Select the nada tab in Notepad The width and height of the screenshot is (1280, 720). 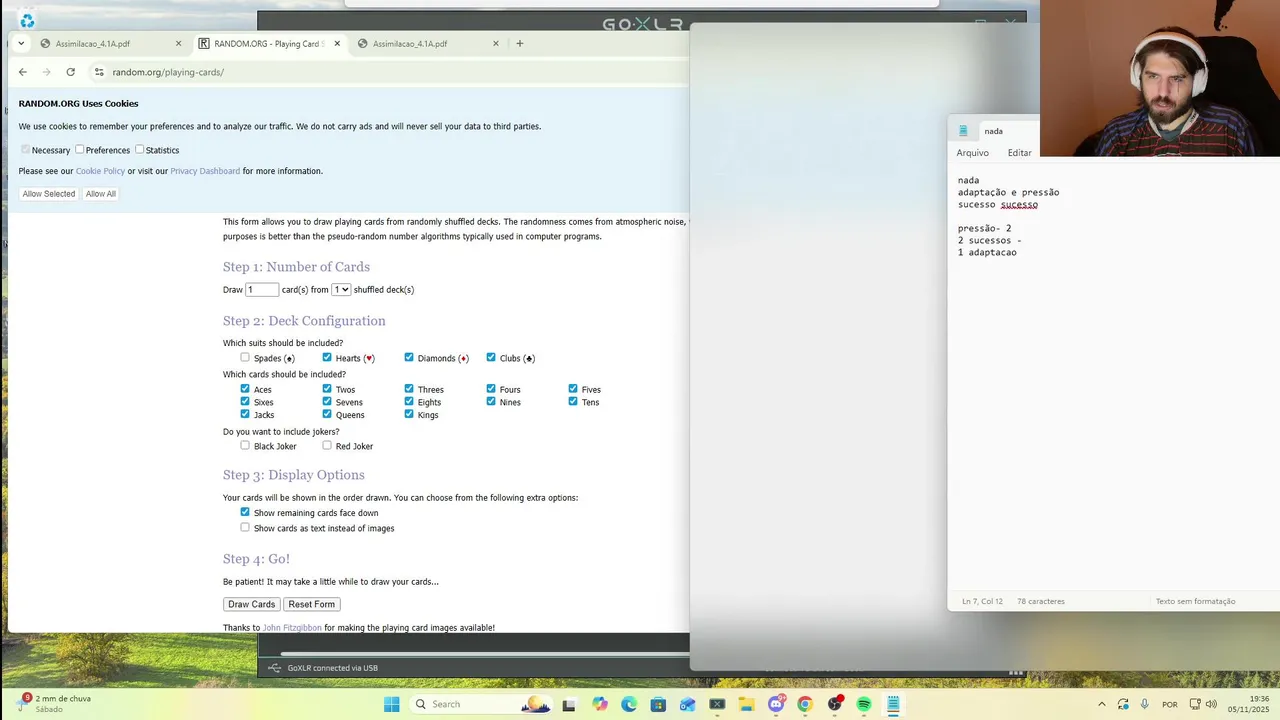tap(993, 131)
